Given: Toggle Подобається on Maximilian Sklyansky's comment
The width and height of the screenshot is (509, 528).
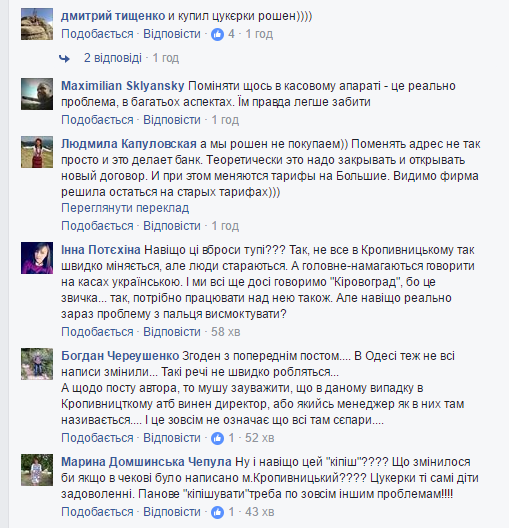Looking at the screenshot, I should (97, 120).
